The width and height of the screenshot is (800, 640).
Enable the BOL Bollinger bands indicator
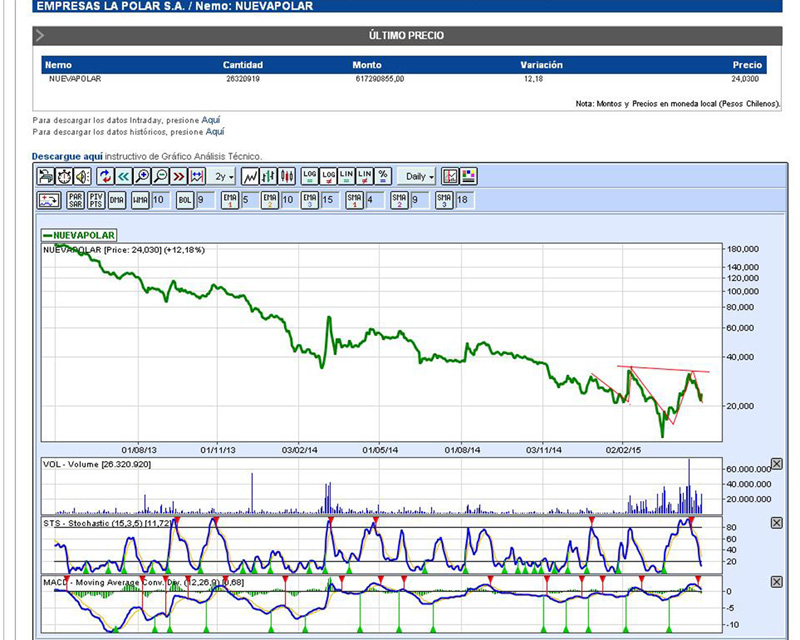tap(185, 200)
